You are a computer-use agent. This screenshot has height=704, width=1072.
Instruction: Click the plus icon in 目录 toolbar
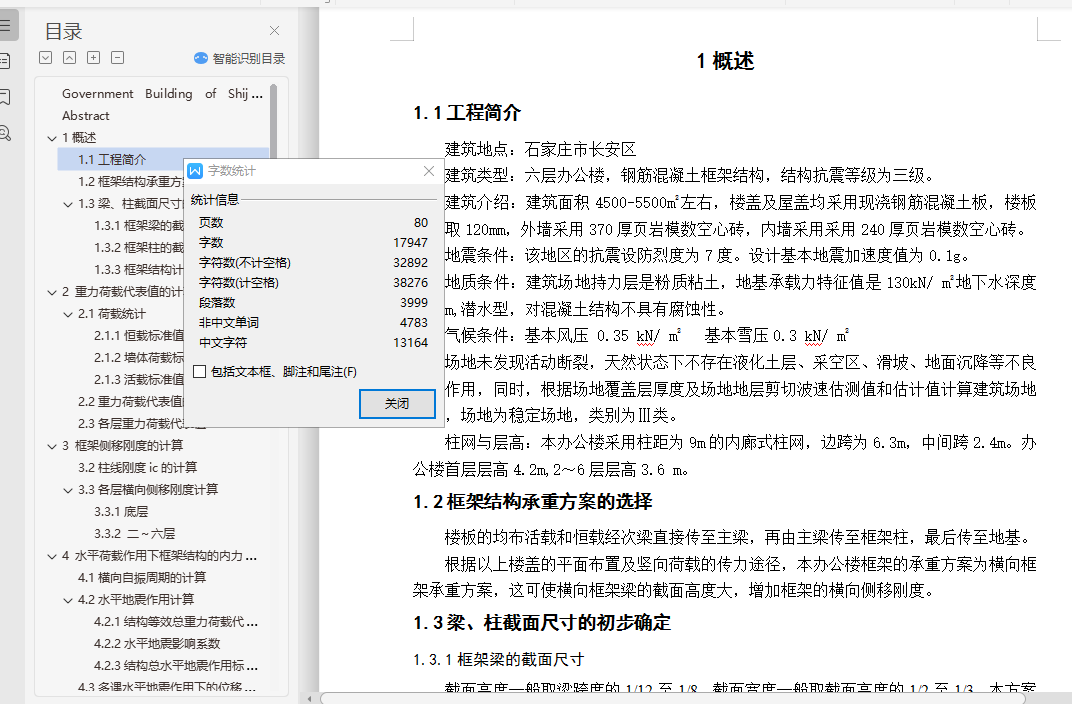coord(94,57)
